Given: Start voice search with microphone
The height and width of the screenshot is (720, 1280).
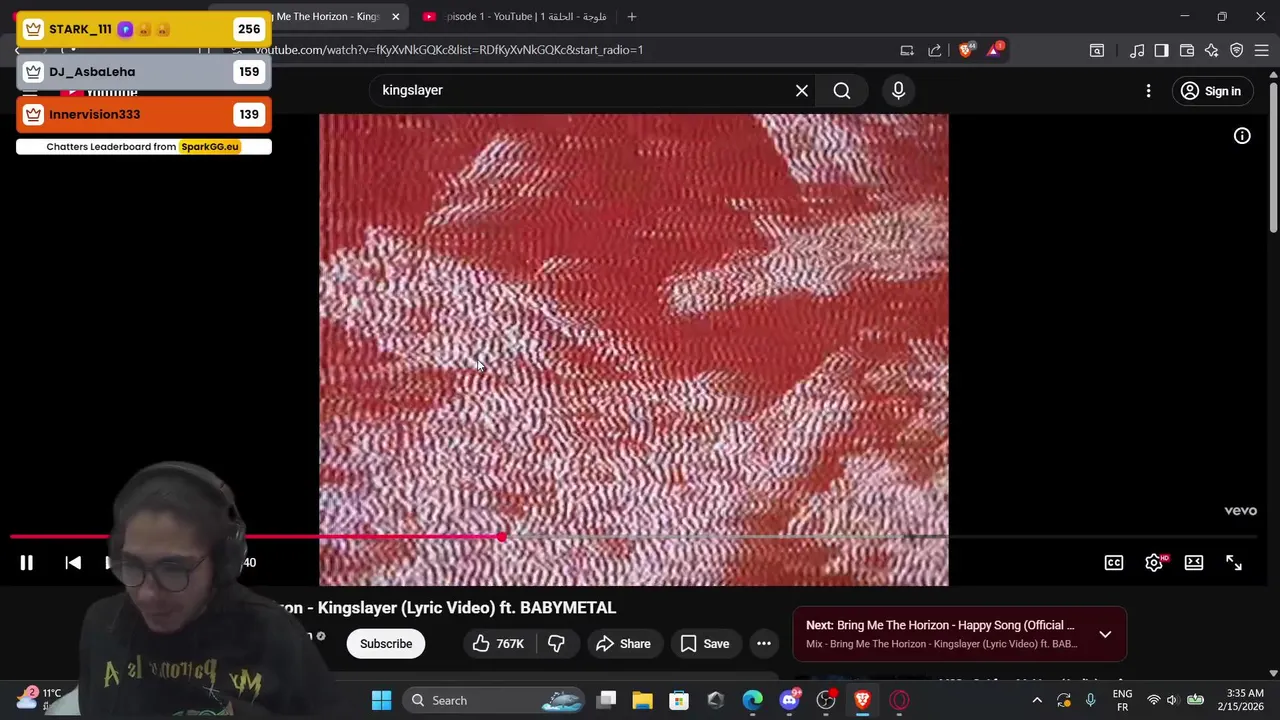Looking at the screenshot, I should click(898, 91).
